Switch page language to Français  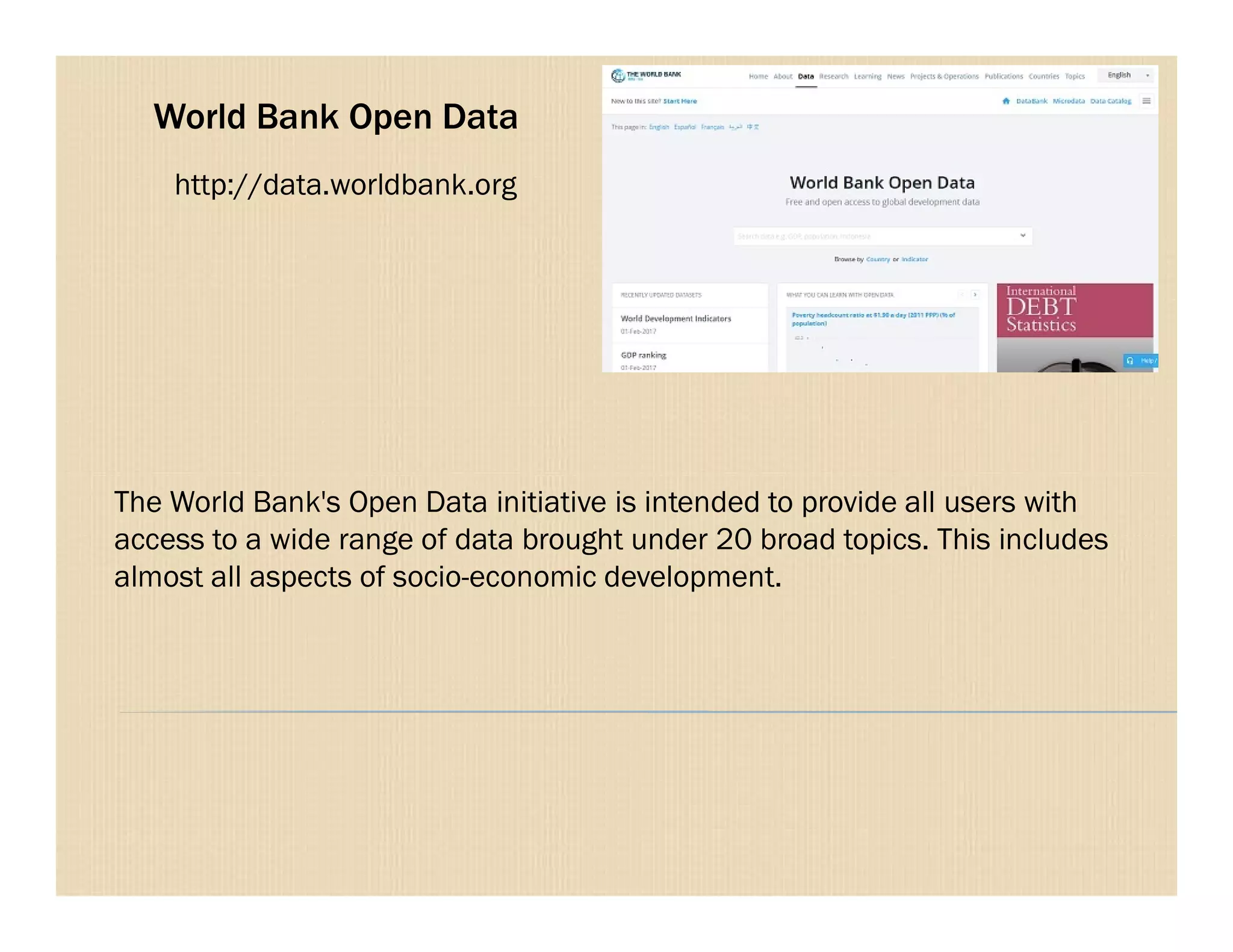(x=712, y=127)
